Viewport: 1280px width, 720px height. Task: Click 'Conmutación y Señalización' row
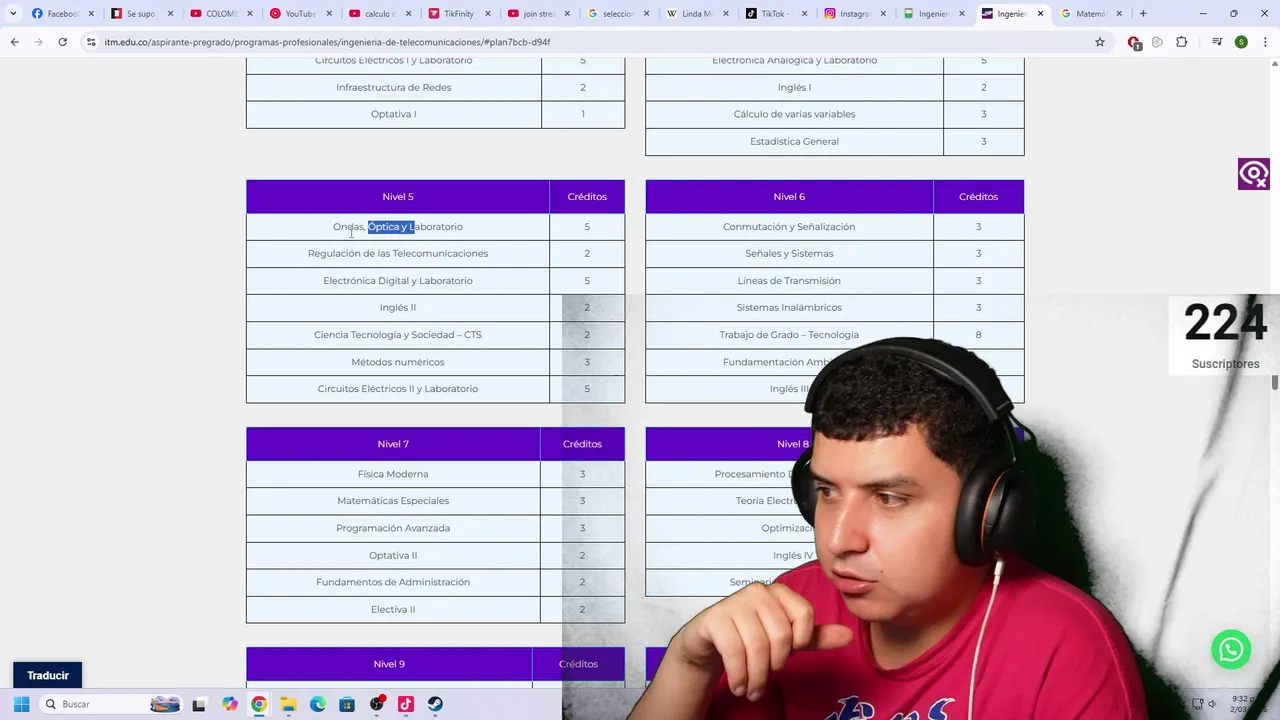(x=835, y=227)
